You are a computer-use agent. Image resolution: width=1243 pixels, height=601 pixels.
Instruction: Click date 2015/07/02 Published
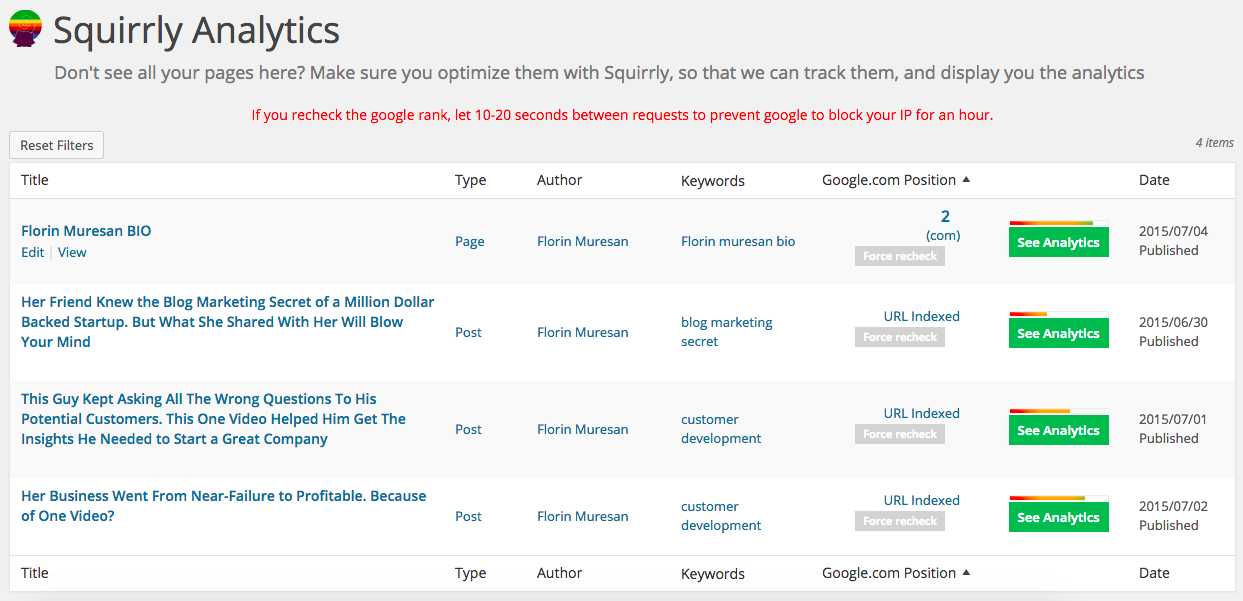(x=1173, y=516)
